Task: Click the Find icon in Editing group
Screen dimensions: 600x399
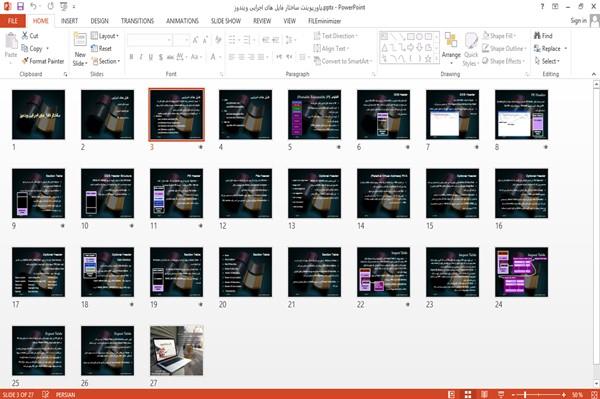Action: [537, 36]
